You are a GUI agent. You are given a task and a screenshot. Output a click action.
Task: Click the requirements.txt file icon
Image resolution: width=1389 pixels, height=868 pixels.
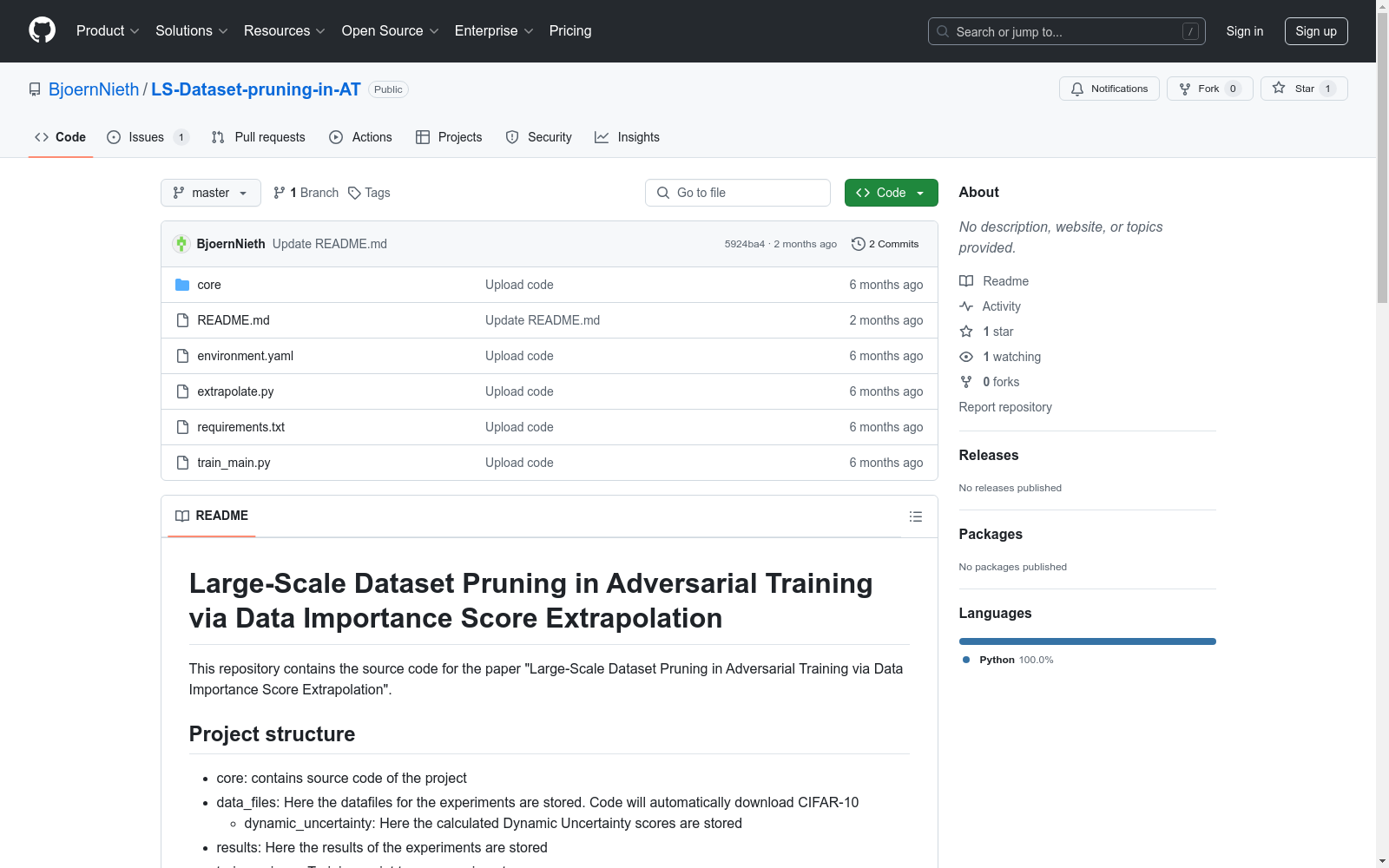(x=182, y=427)
